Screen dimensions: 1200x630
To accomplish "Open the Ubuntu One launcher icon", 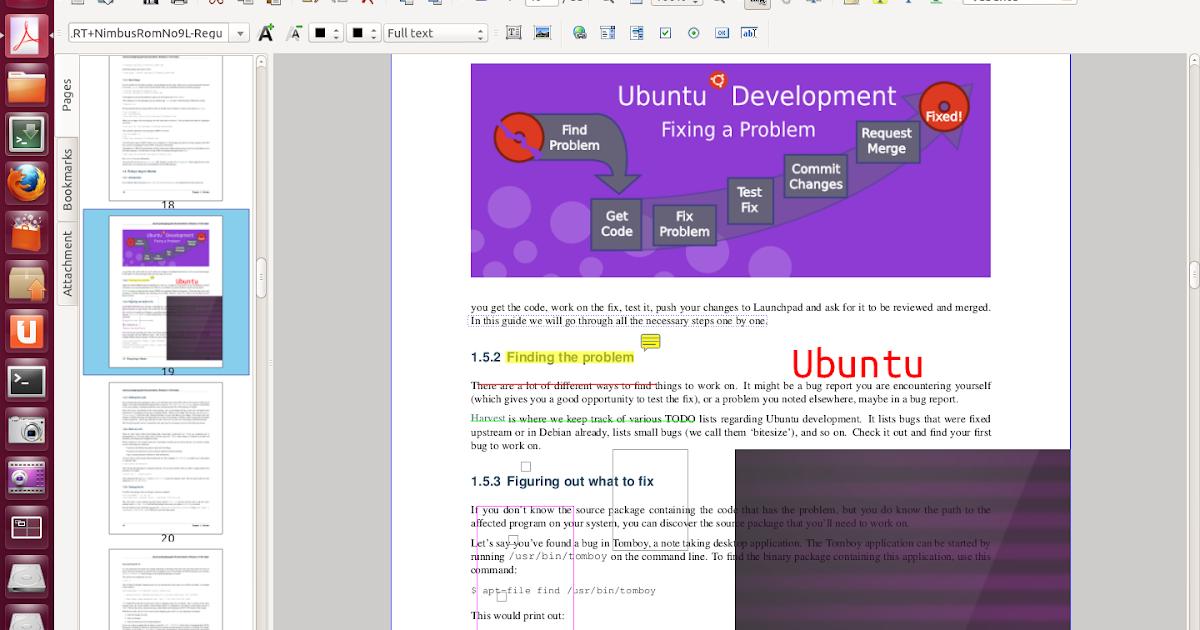I will 28,331.
